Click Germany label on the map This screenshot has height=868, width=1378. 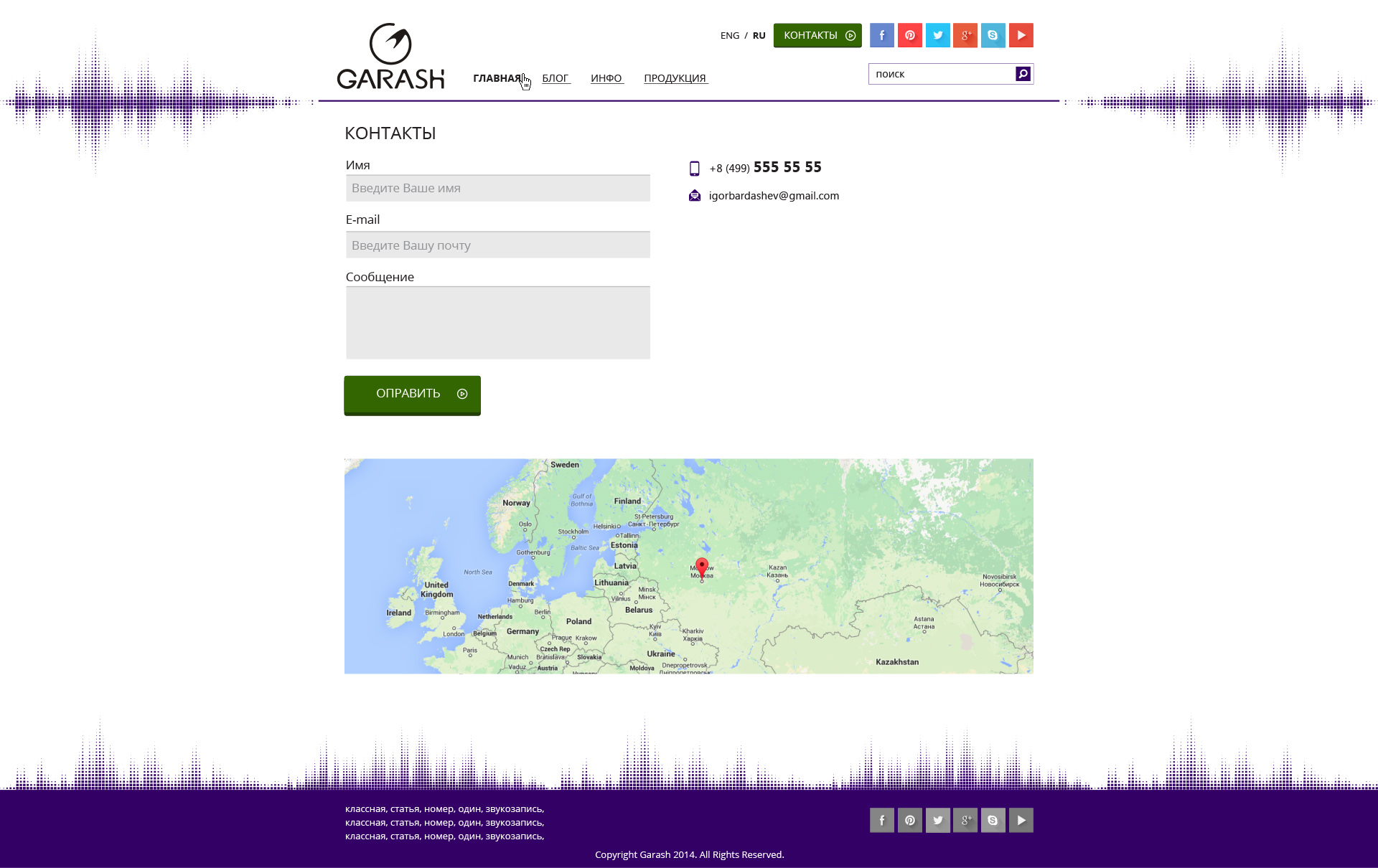point(522,631)
